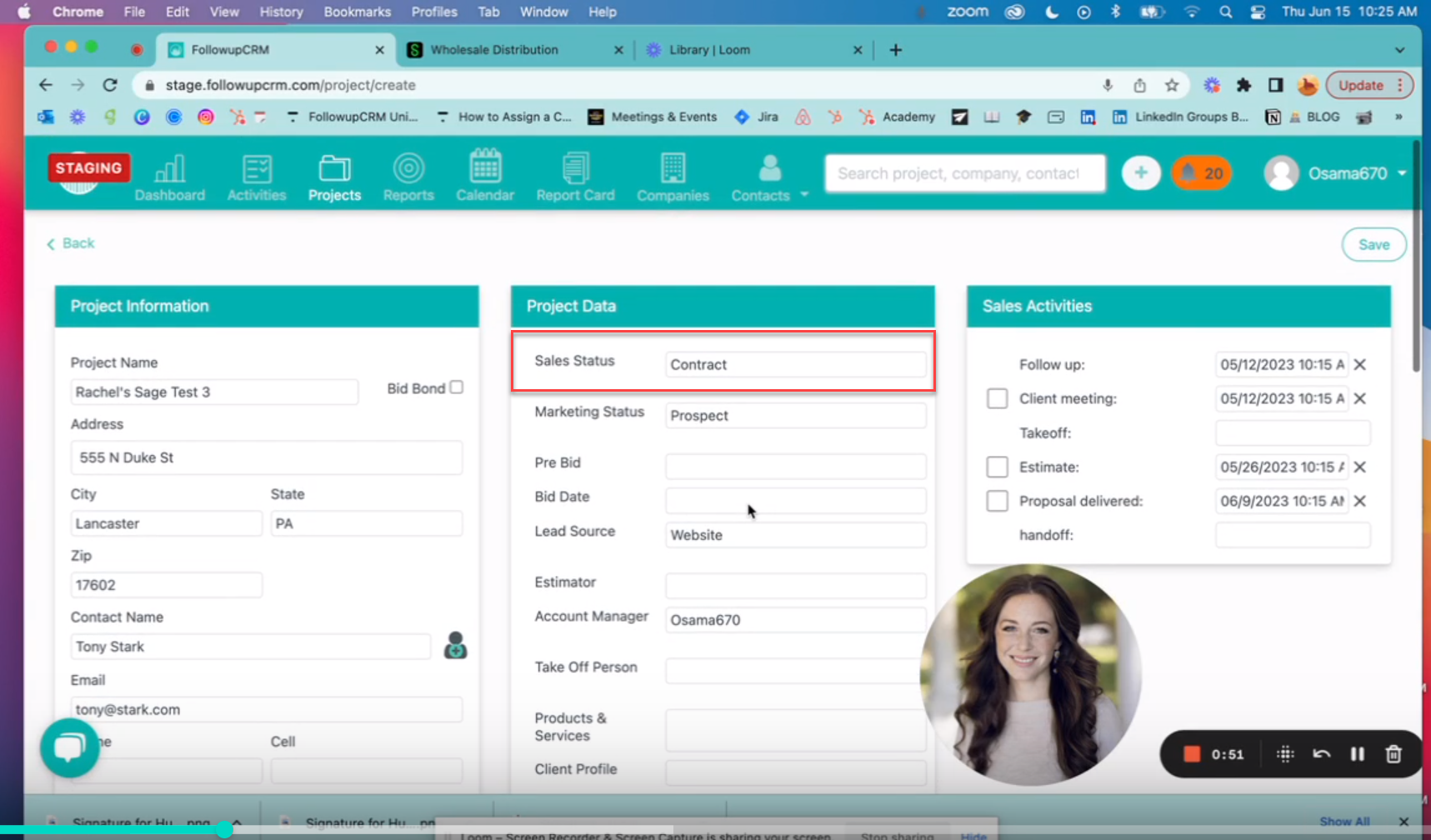Screen dimensions: 1431x840
Task: Enable the Bid Bond checkbox
Action: pos(457,387)
